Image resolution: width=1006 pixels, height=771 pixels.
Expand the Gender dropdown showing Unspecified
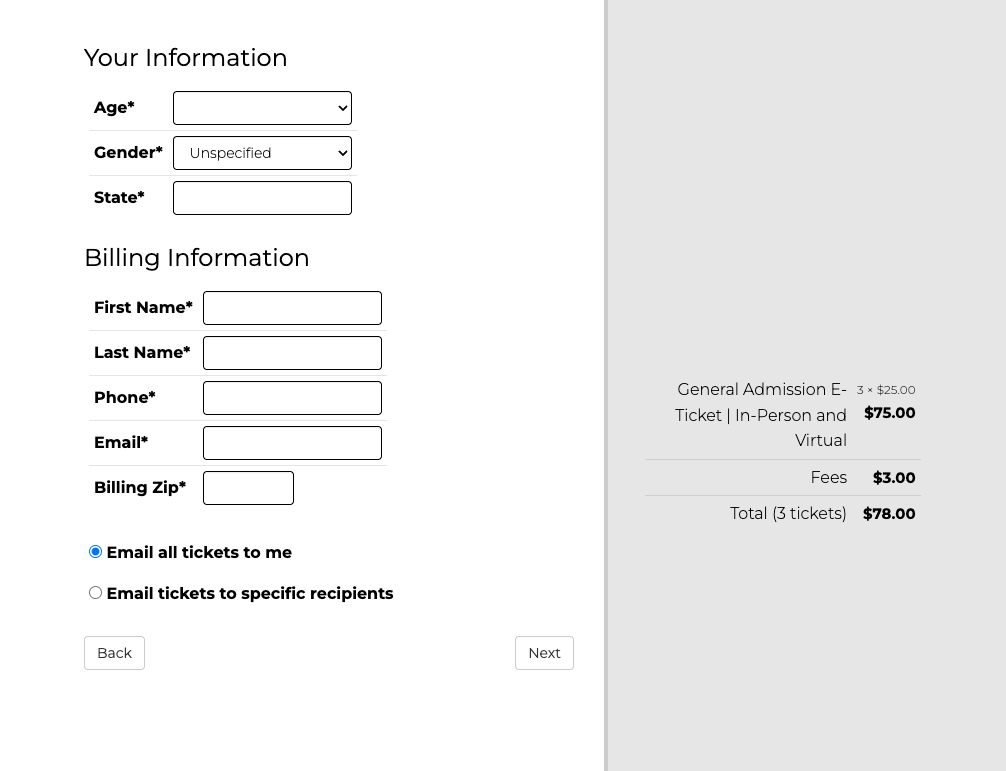pyautogui.click(x=262, y=153)
